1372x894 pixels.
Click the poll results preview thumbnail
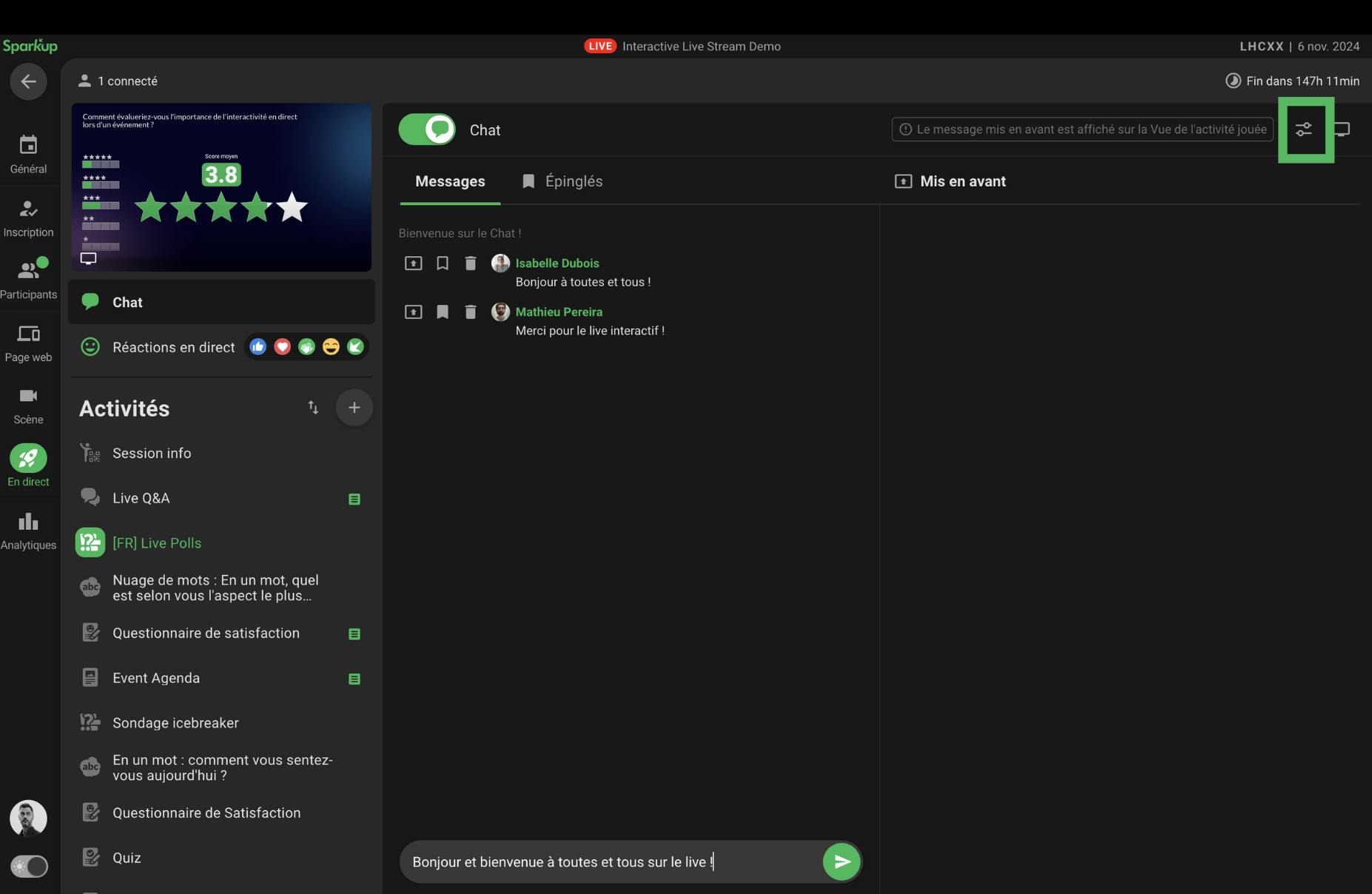[221, 187]
